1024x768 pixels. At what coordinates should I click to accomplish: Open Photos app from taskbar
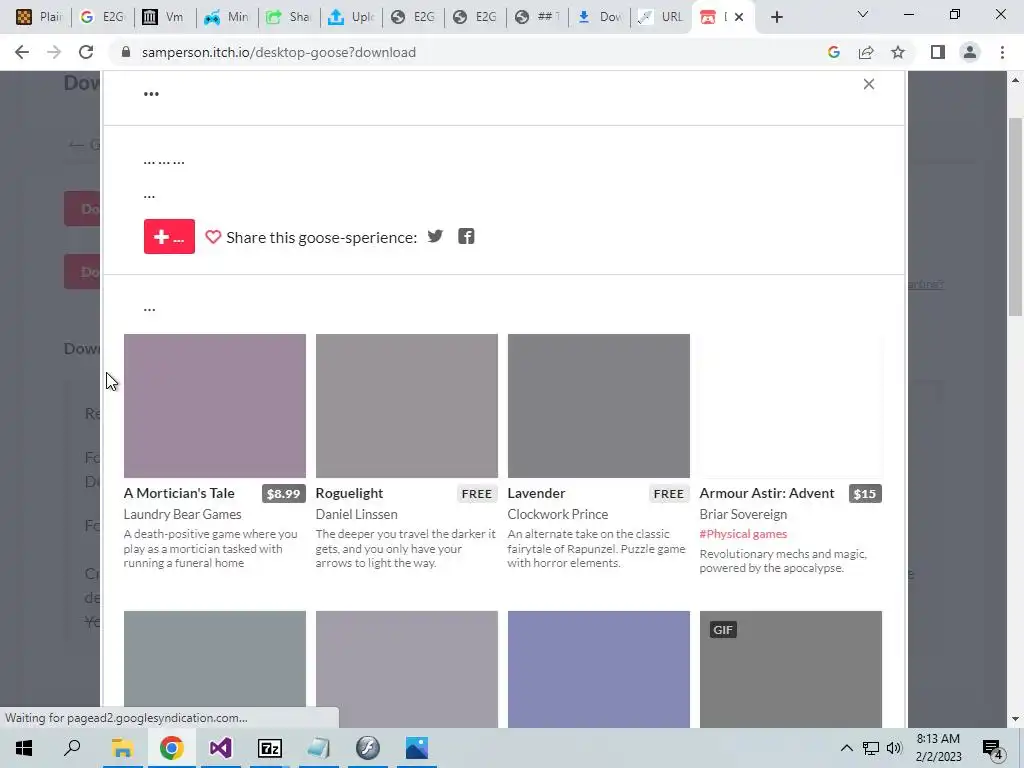click(417, 748)
